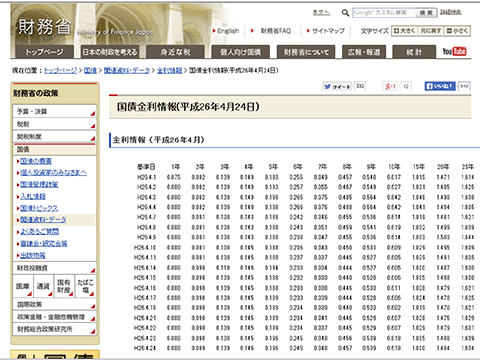Click the 0.075 value in H26.4.1 row
This screenshot has height=360, width=480.
pyautogui.click(x=174, y=177)
